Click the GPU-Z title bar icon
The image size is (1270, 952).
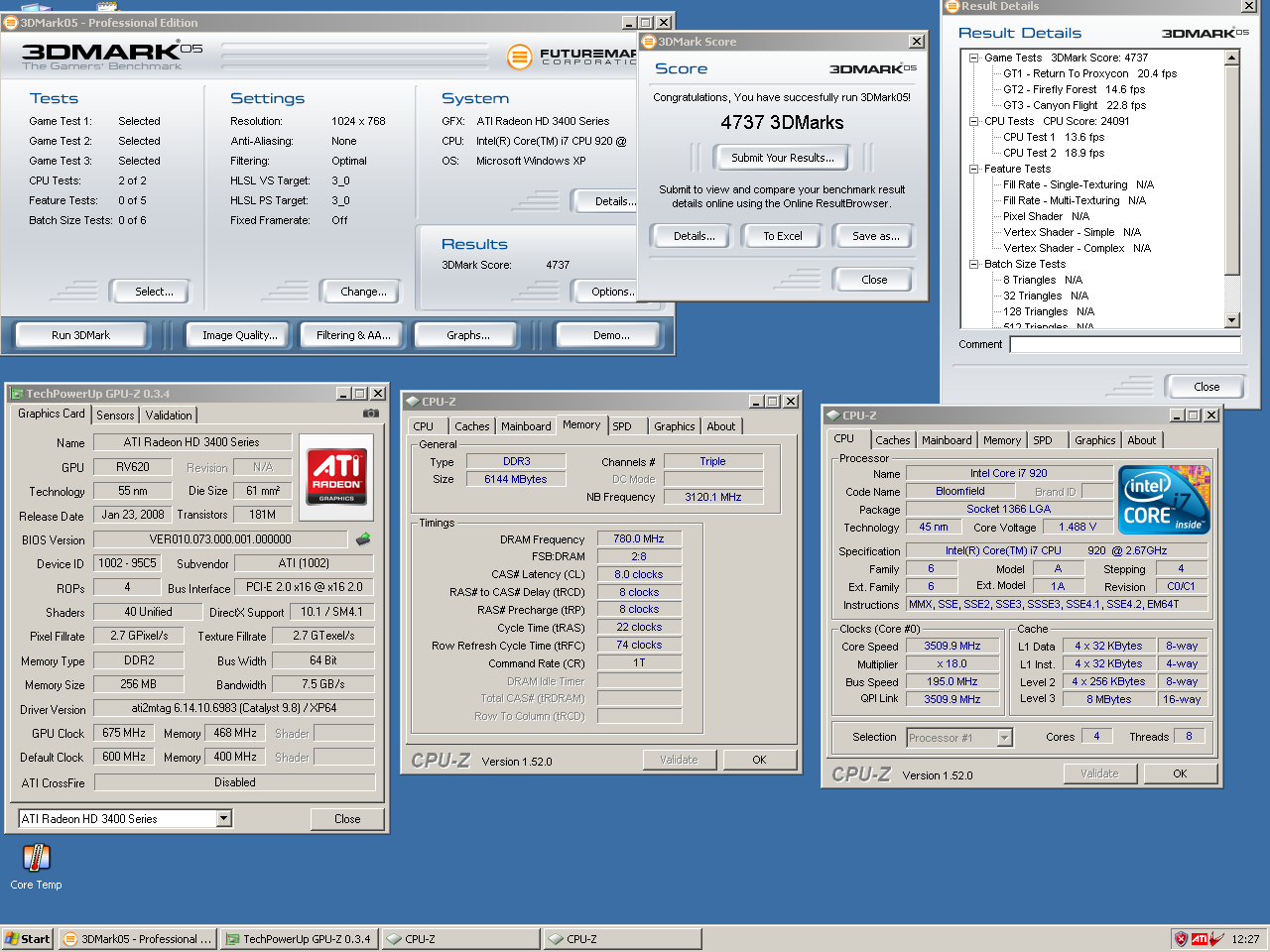pyautogui.click(x=17, y=394)
